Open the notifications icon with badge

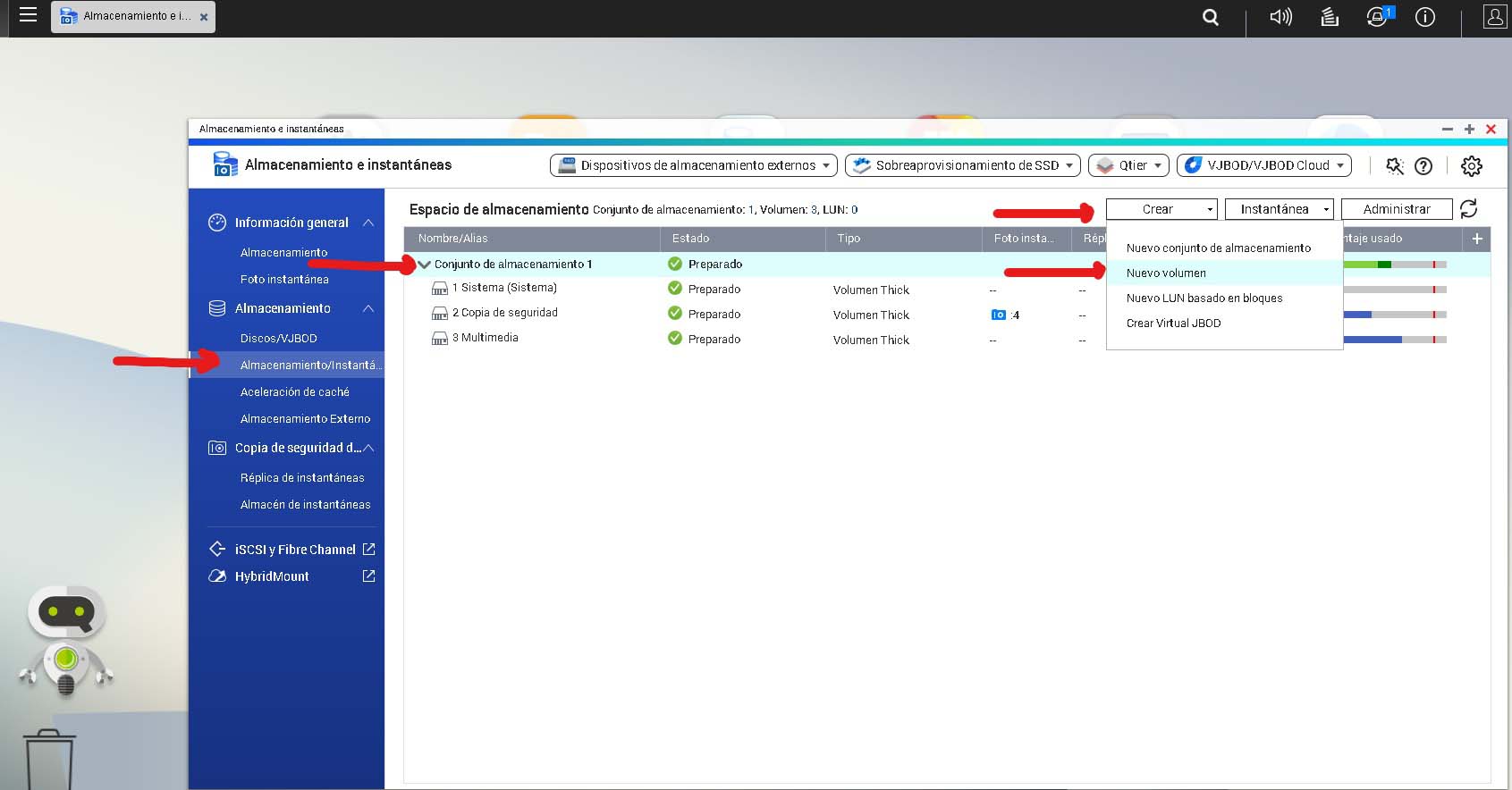1377,17
